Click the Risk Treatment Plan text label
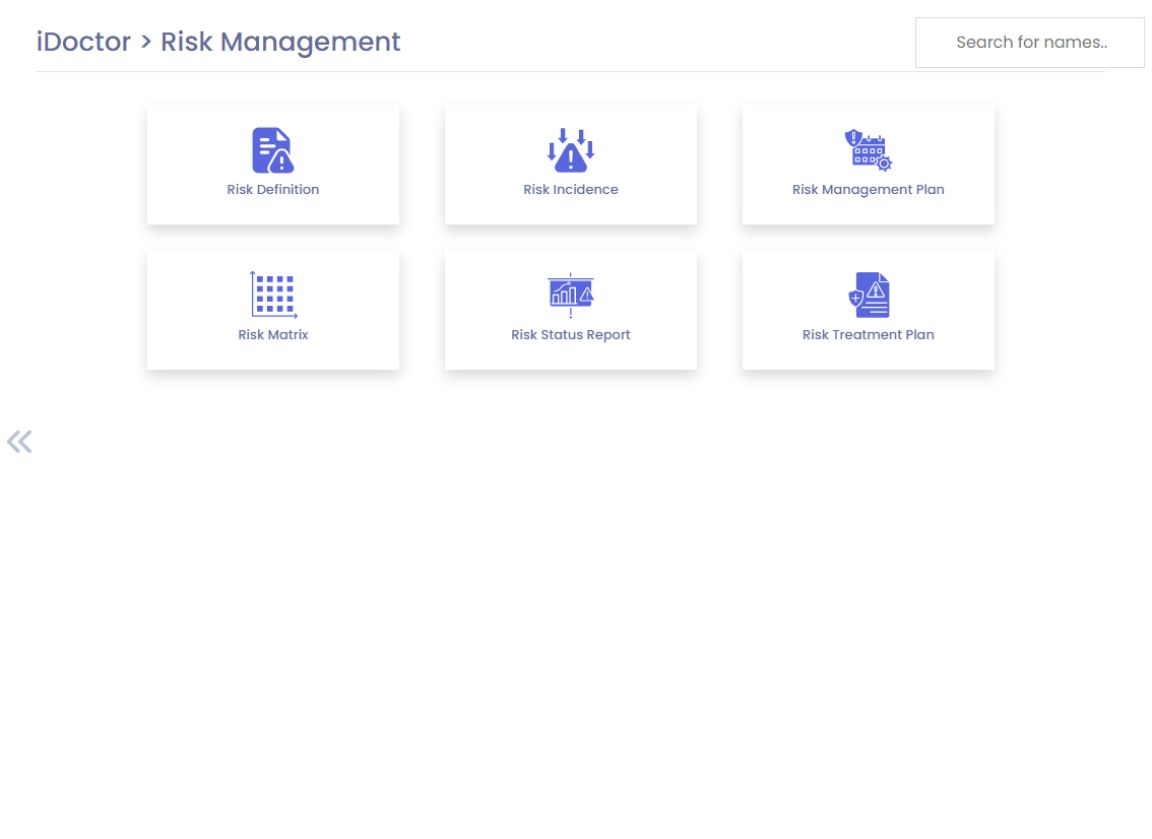This screenshot has height=839, width=1152. tap(868, 335)
